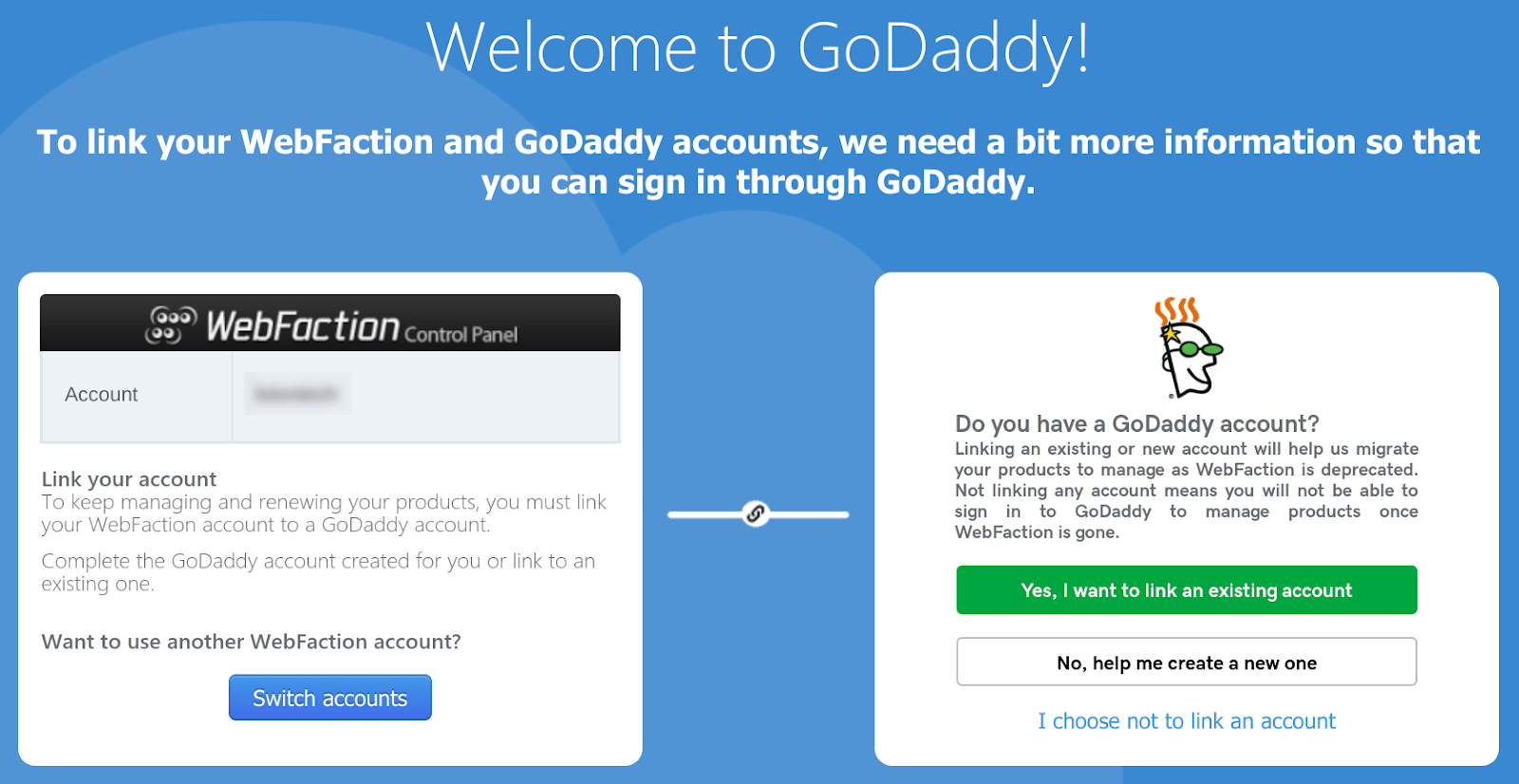
Task: Click the white connector line right of link icon
Action: coord(808,514)
